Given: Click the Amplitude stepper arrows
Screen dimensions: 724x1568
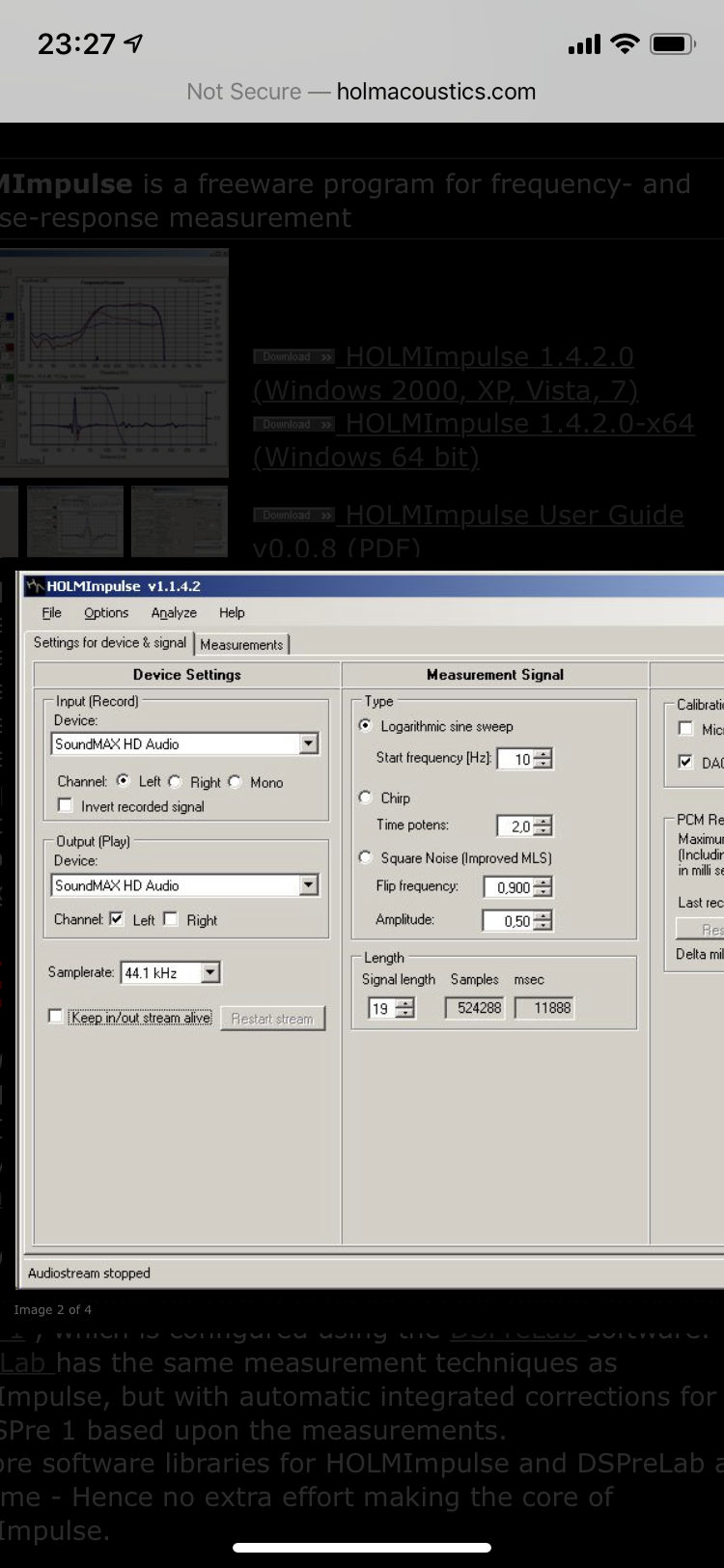Looking at the screenshot, I should click(x=543, y=921).
